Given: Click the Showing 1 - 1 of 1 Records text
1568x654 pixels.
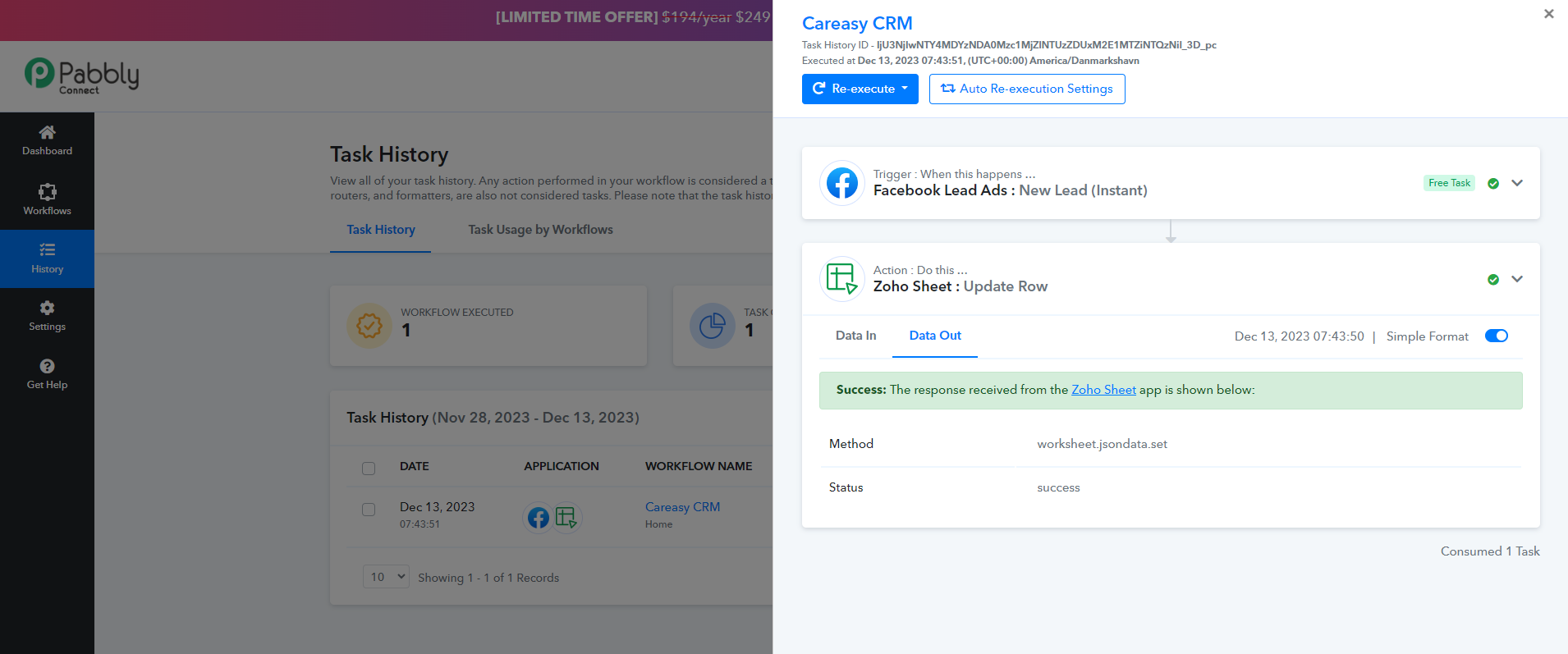Looking at the screenshot, I should [488, 578].
